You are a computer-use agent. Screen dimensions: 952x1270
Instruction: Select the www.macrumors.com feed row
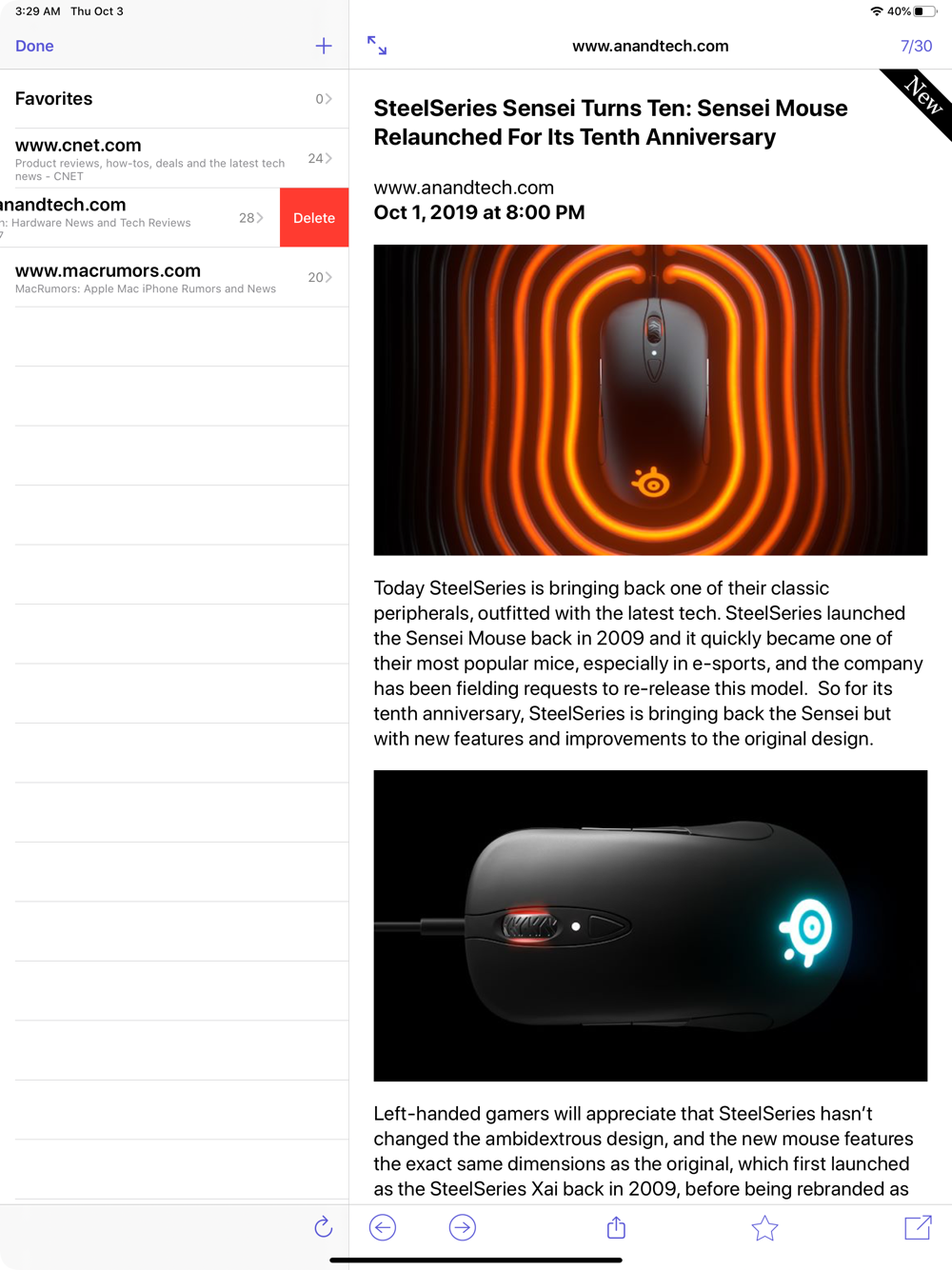pos(174,277)
